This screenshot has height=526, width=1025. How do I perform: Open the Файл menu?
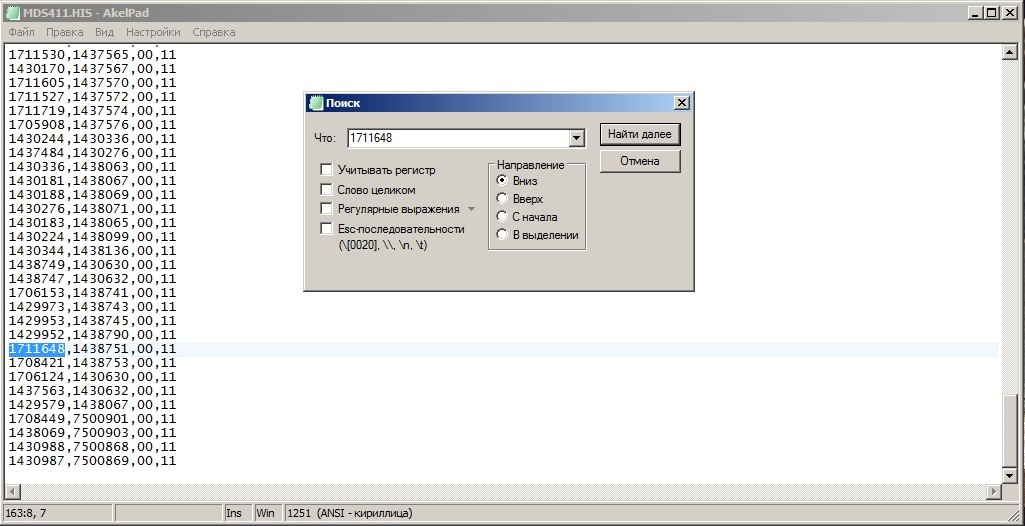click(21, 32)
